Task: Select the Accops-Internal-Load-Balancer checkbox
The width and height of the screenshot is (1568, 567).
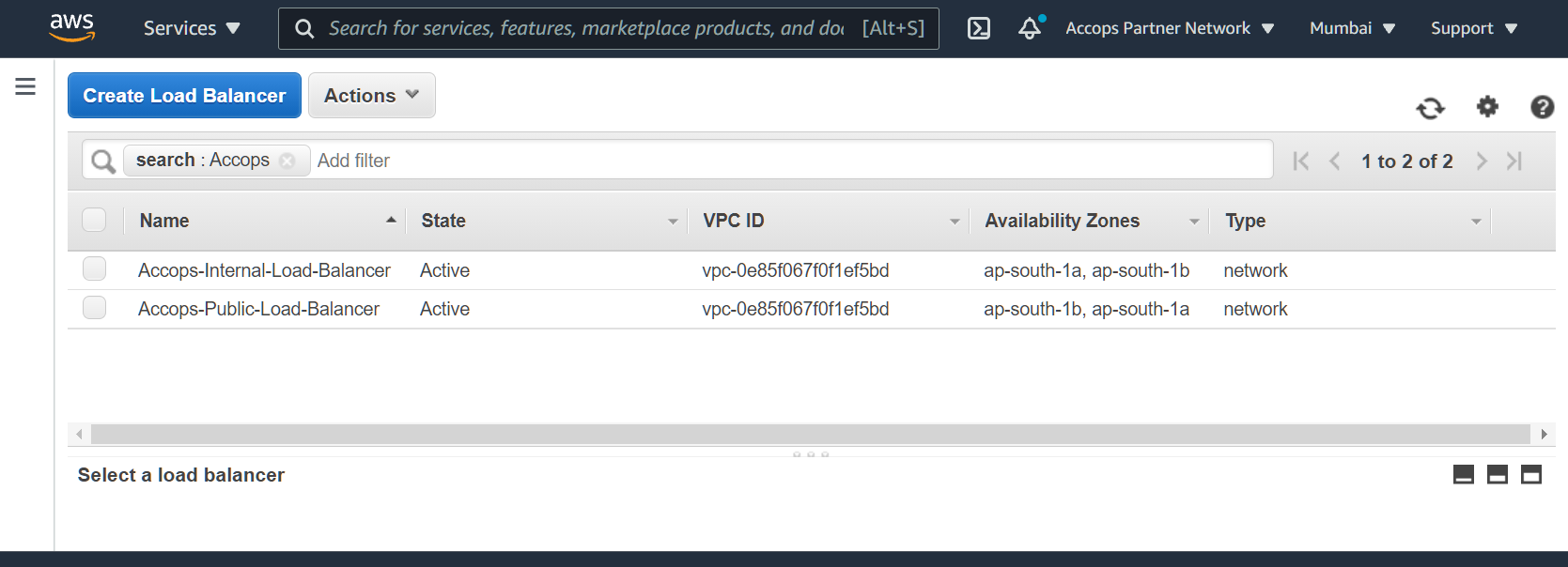Action: 94,269
